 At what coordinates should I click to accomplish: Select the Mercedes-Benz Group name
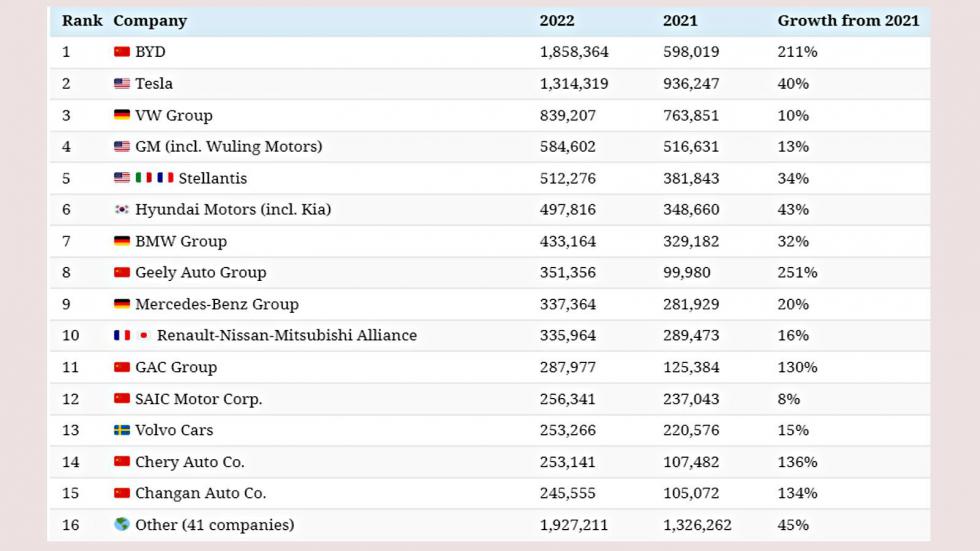[x=217, y=305]
